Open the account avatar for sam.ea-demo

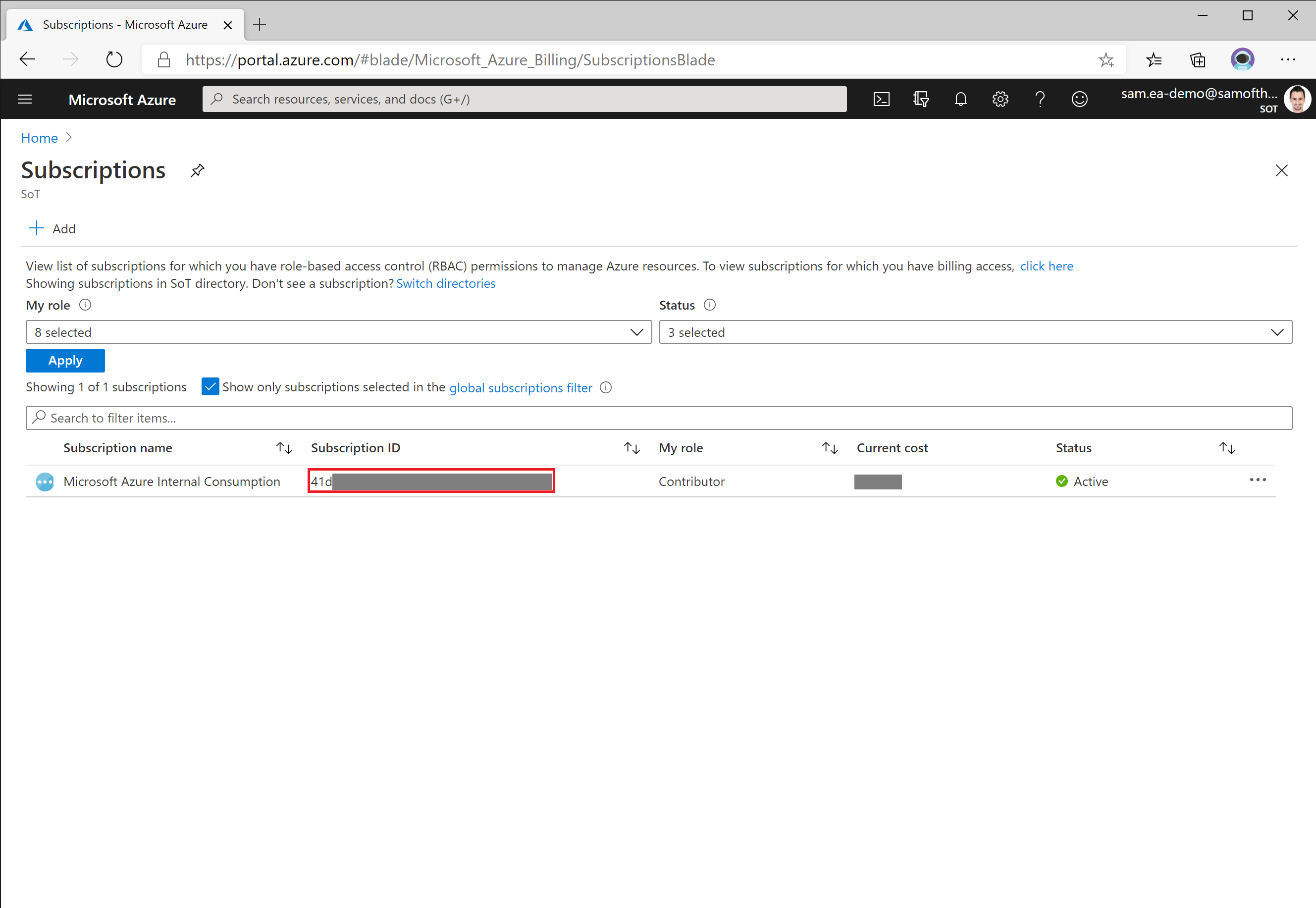[1297, 99]
